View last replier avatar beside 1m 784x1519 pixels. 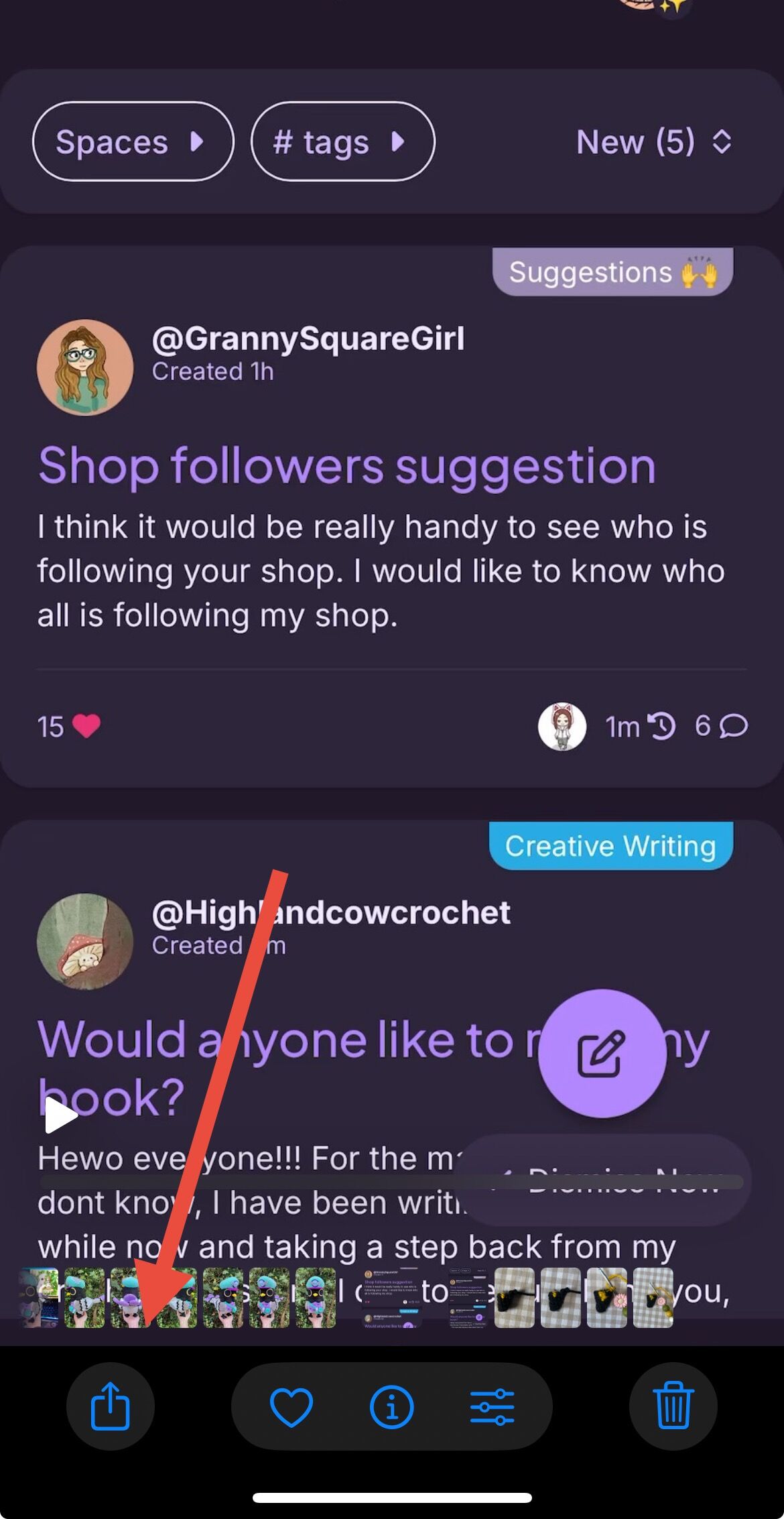pyautogui.click(x=562, y=727)
